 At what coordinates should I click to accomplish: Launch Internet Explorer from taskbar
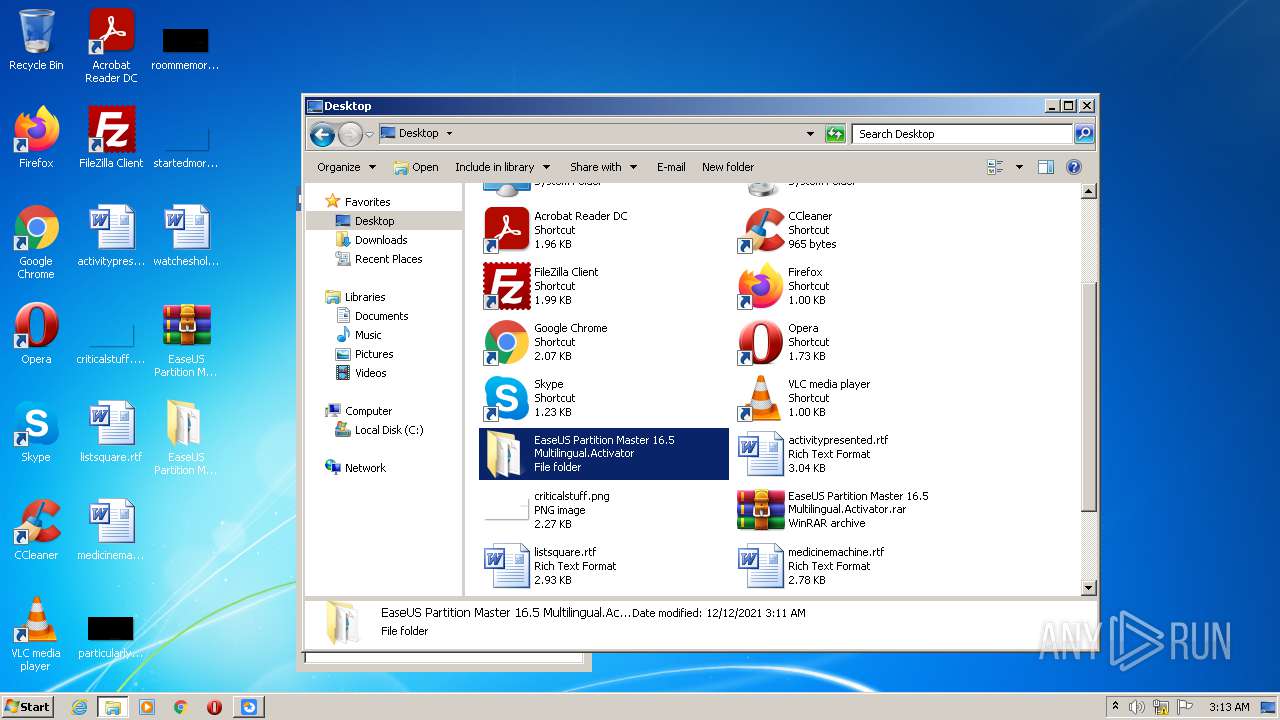(x=79, y=707)
